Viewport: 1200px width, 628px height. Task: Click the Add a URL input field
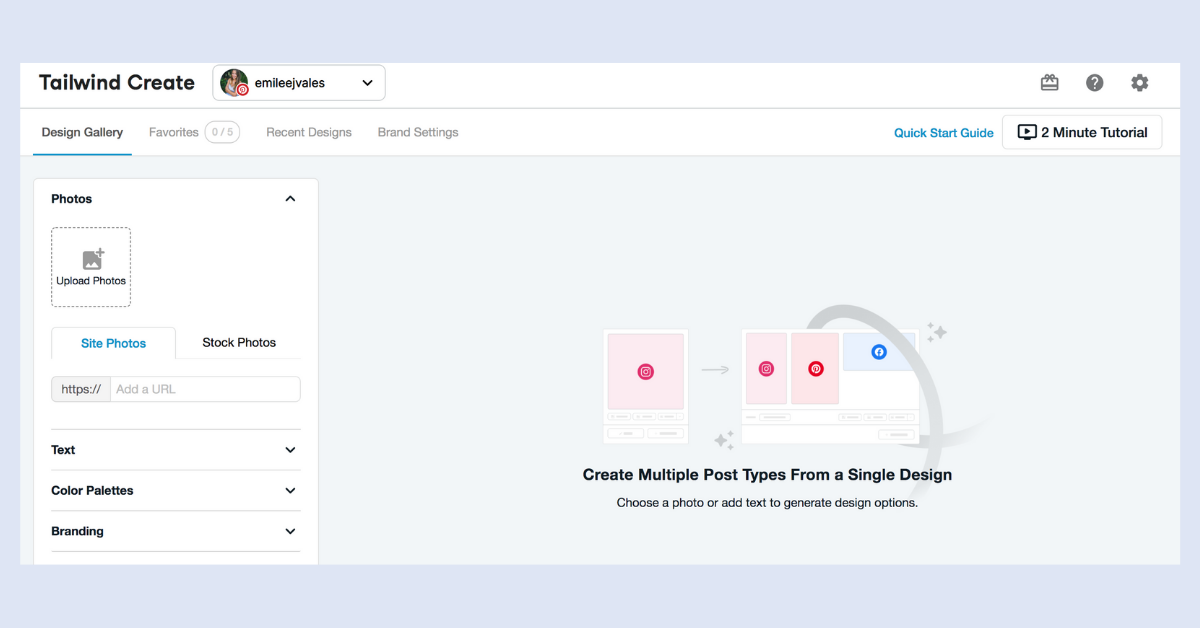coord(205,389)
